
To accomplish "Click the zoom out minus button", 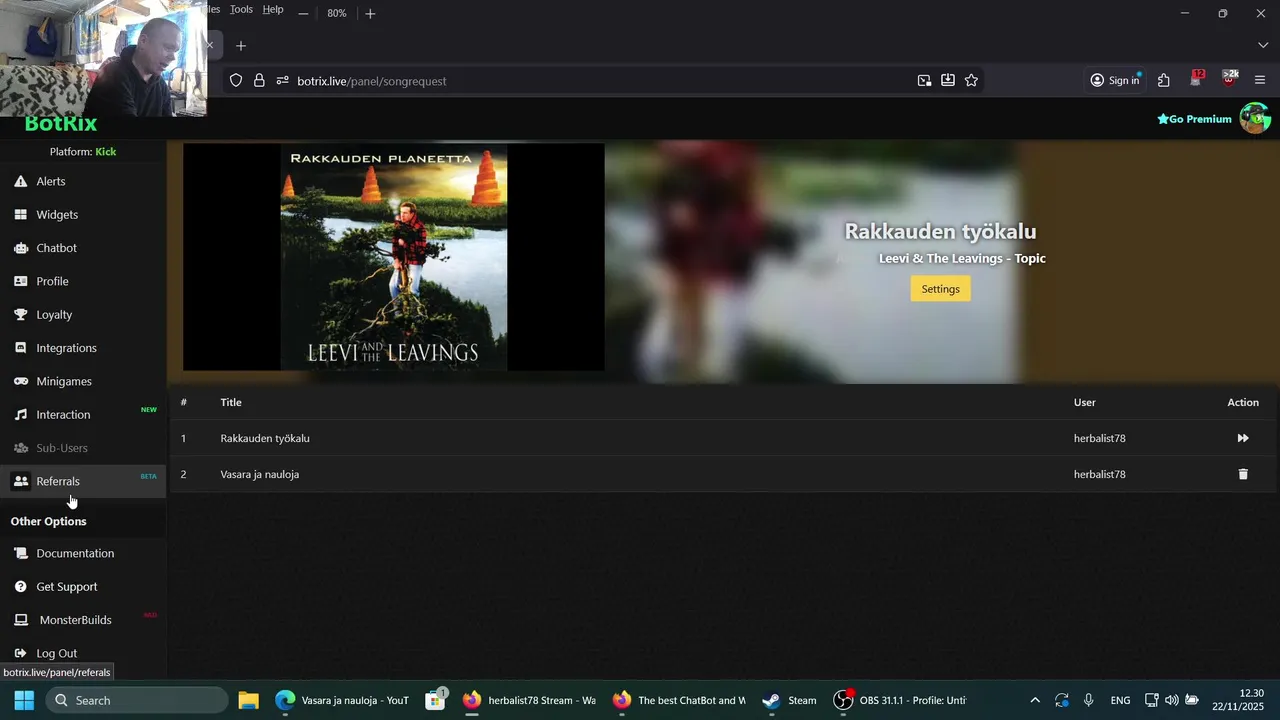I will [303, 13].
